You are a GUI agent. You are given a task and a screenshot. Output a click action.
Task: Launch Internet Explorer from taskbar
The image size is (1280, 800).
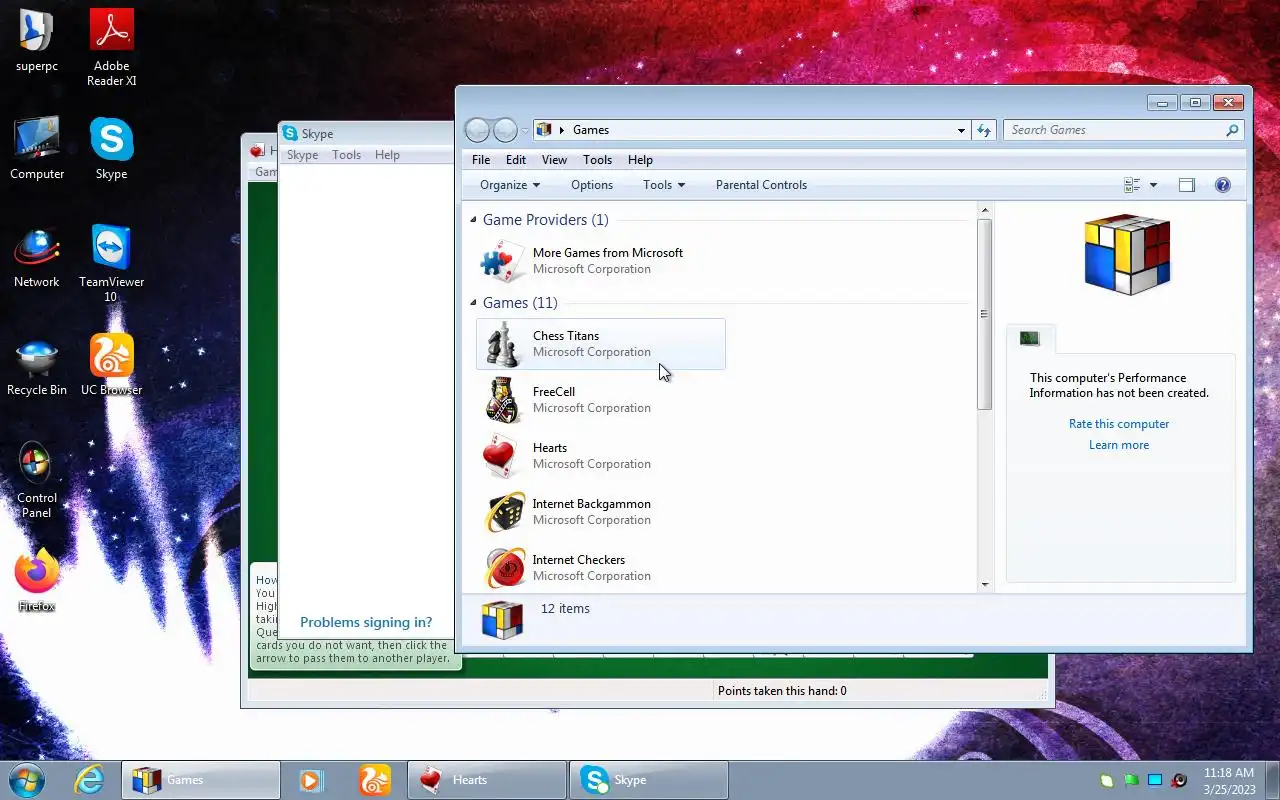pos(90,780)
